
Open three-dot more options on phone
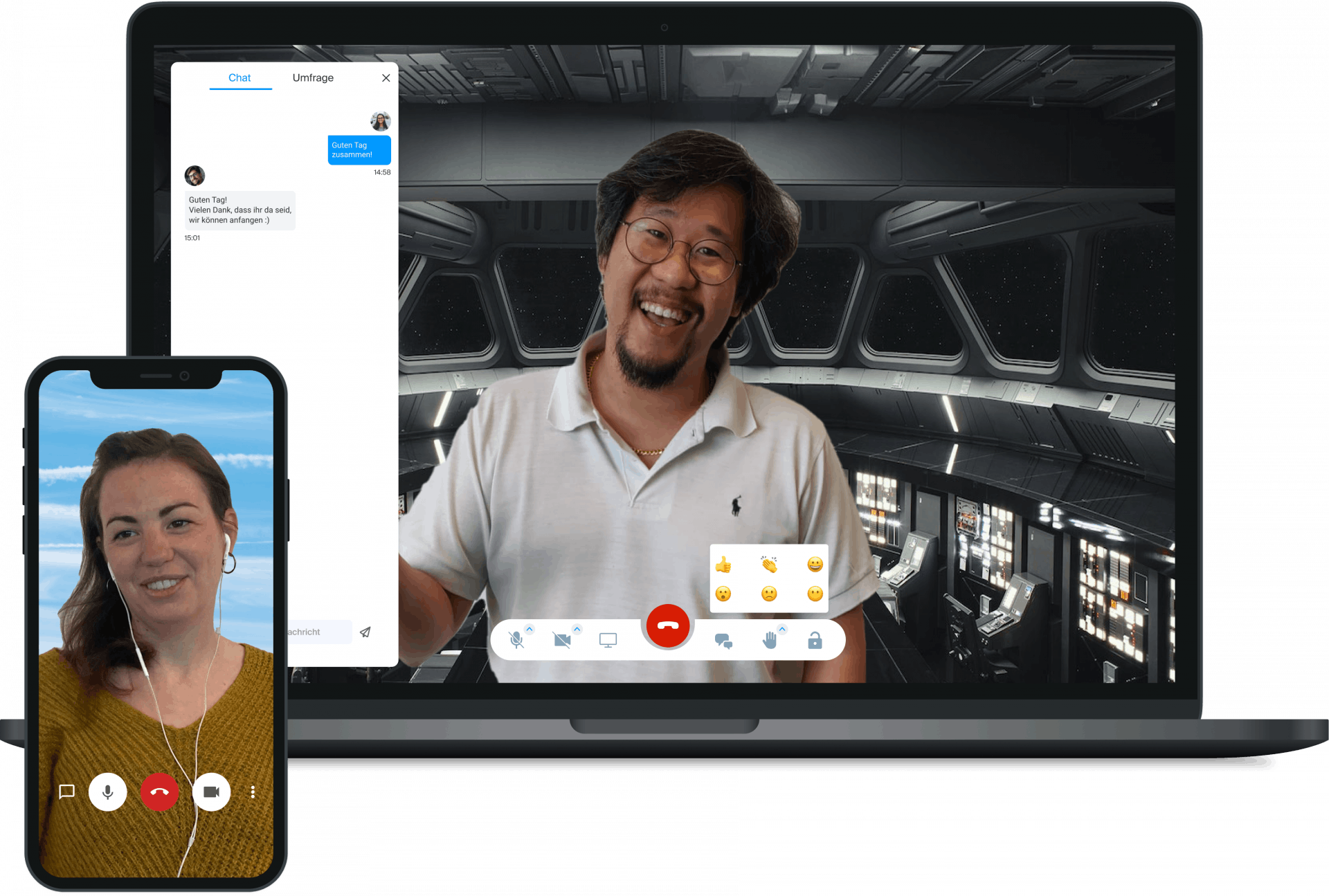pos(253,792)
